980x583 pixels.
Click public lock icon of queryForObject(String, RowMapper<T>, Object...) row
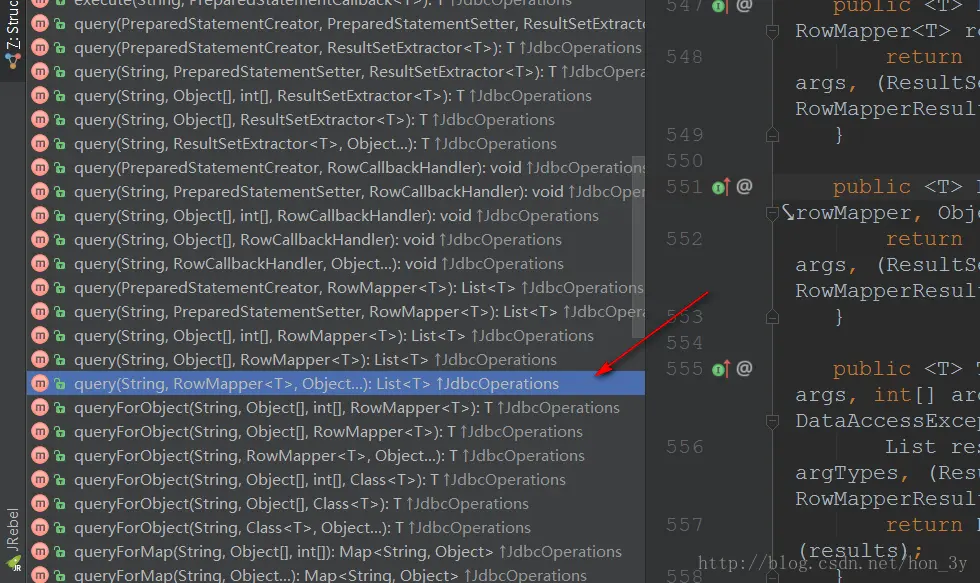(x=60, y=456)
